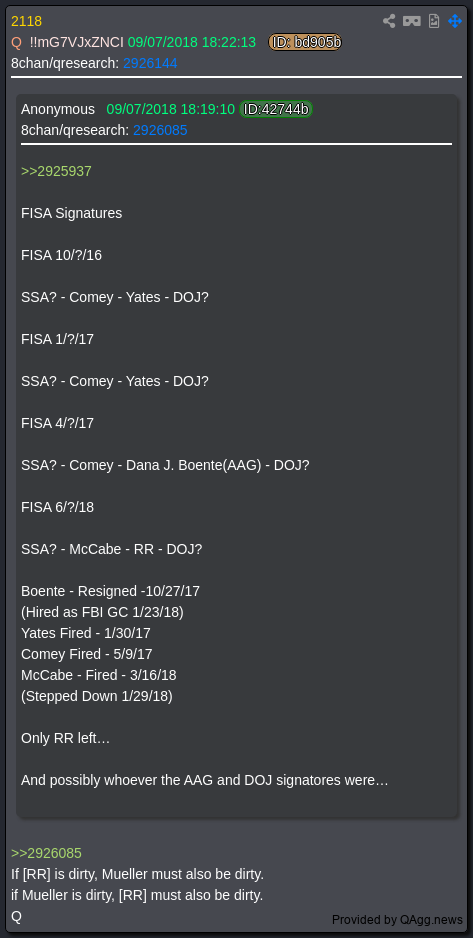Screen dimensions: 473x938
Task: Click the green ID:42744b badge
Action: coord(276,109)
